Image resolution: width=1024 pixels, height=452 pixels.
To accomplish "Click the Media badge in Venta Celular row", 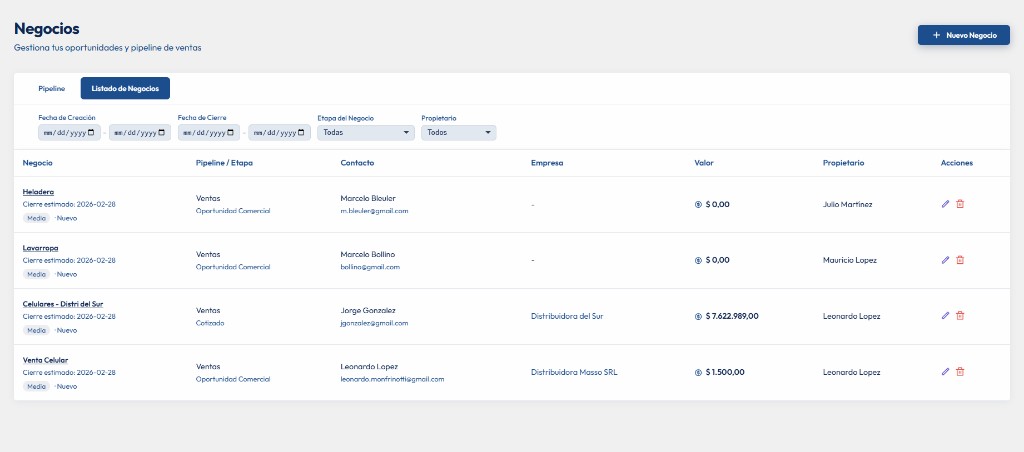I will point(37,386).
